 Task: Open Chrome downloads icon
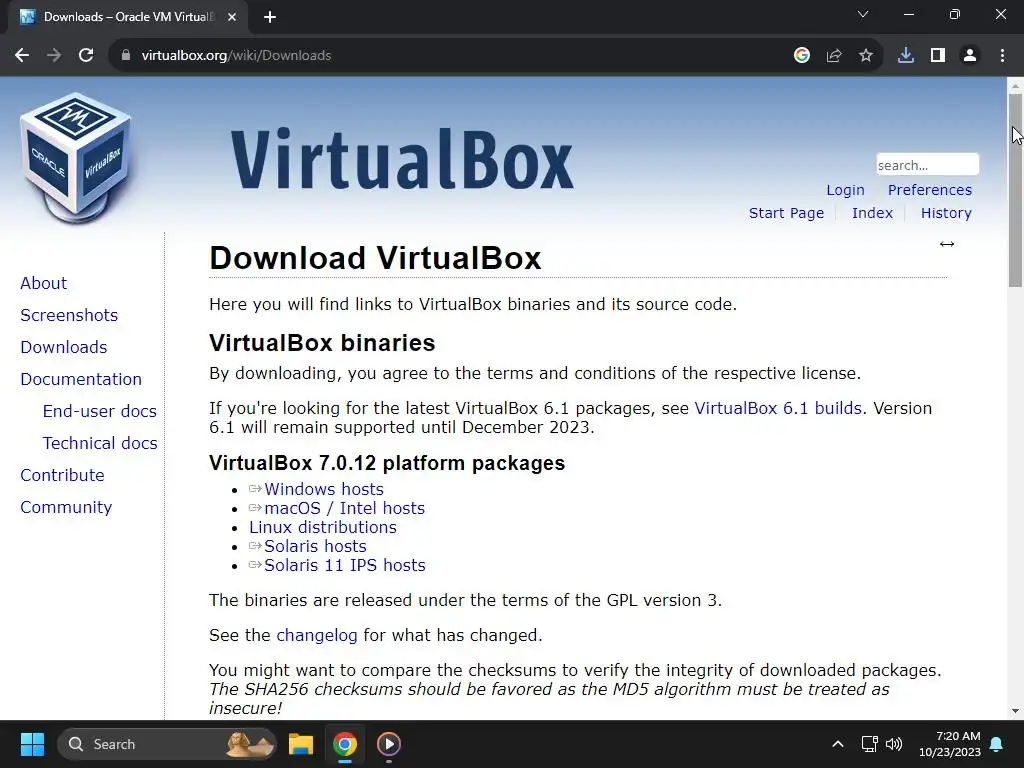pyautogui.click(x=906, y=56)
